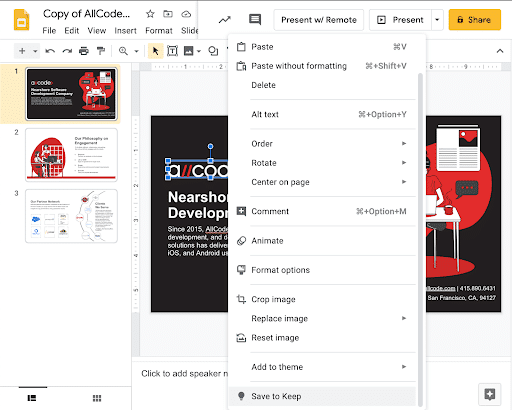The height and width of the screenshot is (410, 512).
Task: Redo the last action
Action: (x=67, y=51)
